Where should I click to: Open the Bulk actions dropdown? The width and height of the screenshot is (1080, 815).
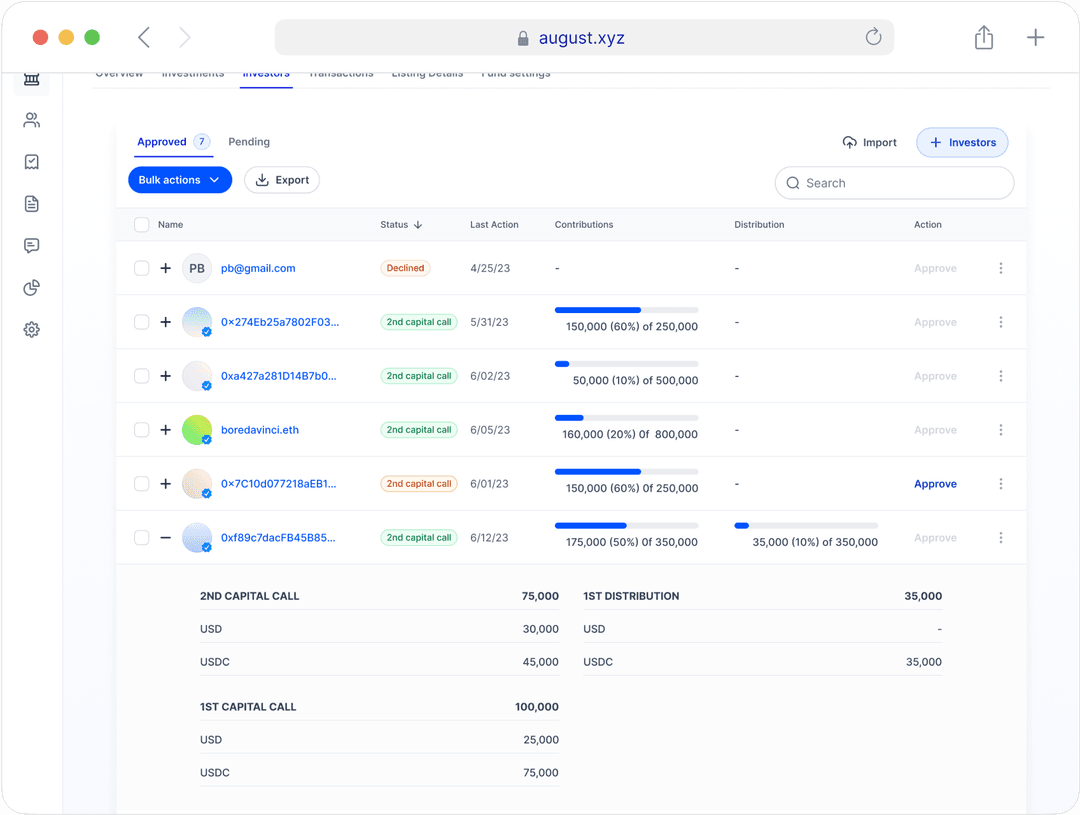(180, 180)
